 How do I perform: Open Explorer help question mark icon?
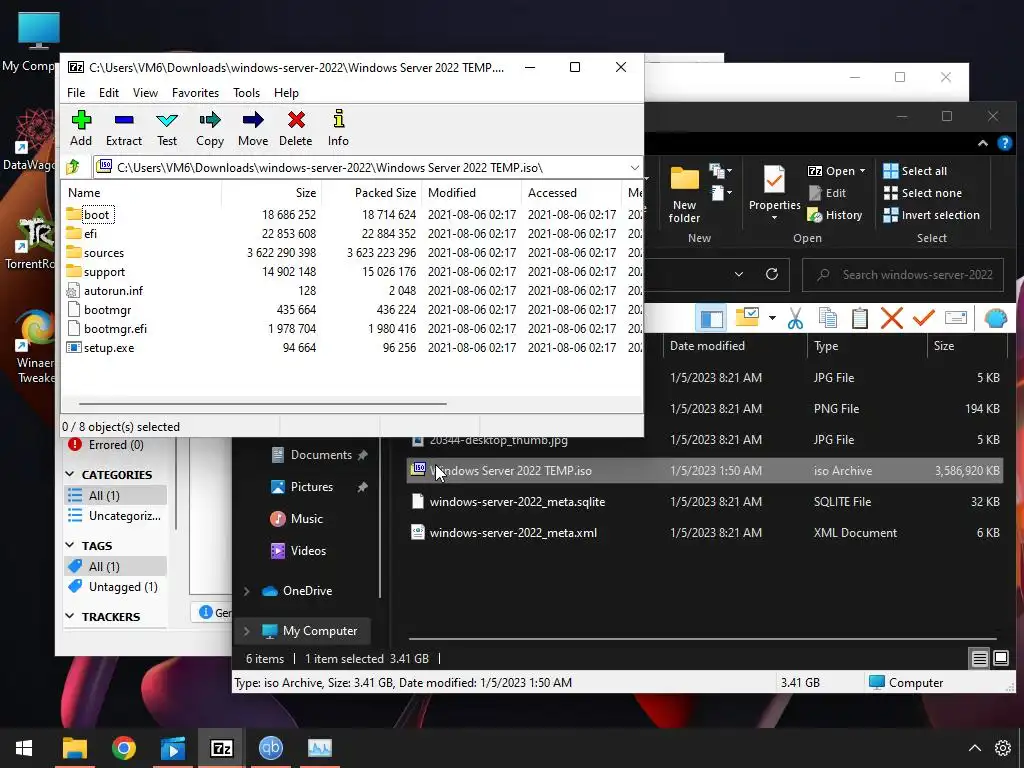click(x=1004, y=143)
